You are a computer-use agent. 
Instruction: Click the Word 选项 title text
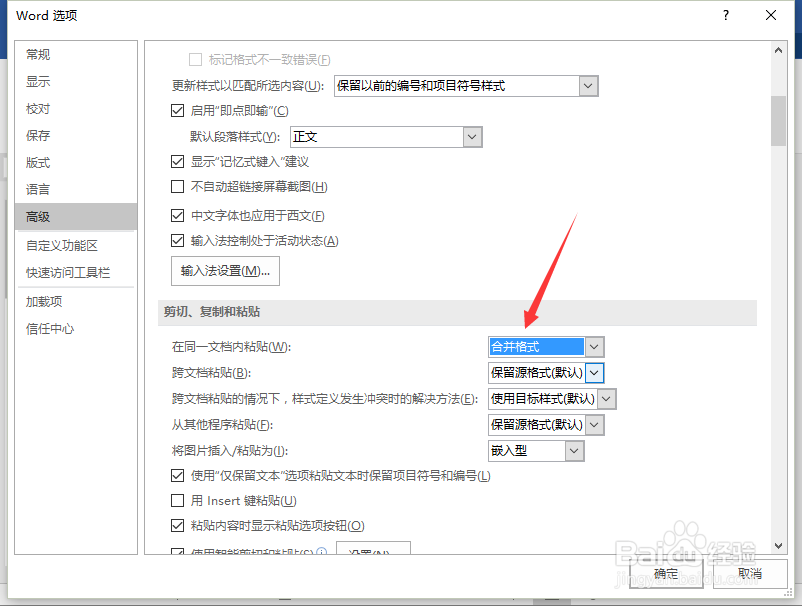tap(47, 16)
